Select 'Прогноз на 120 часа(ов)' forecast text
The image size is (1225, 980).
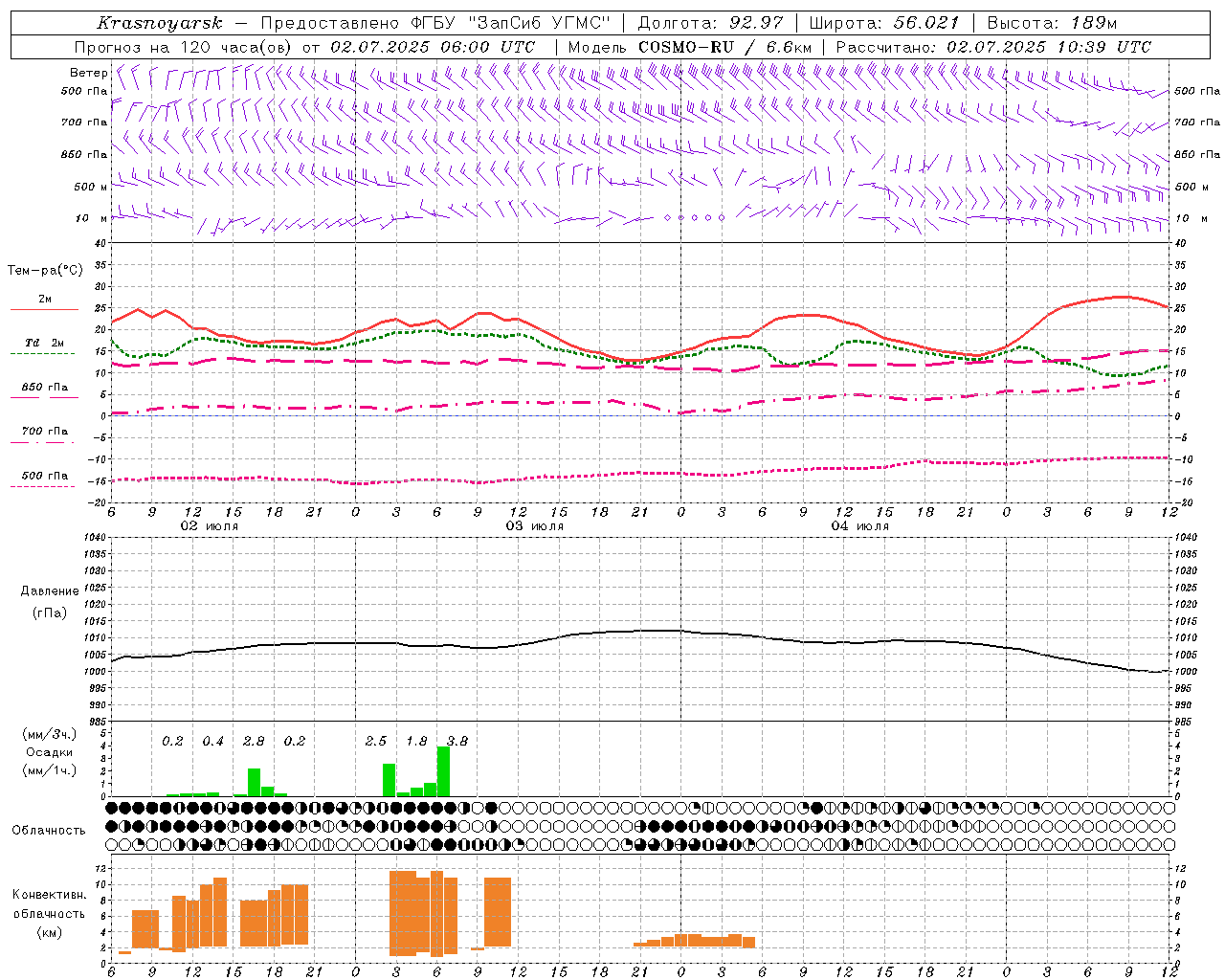coord(184,47)
